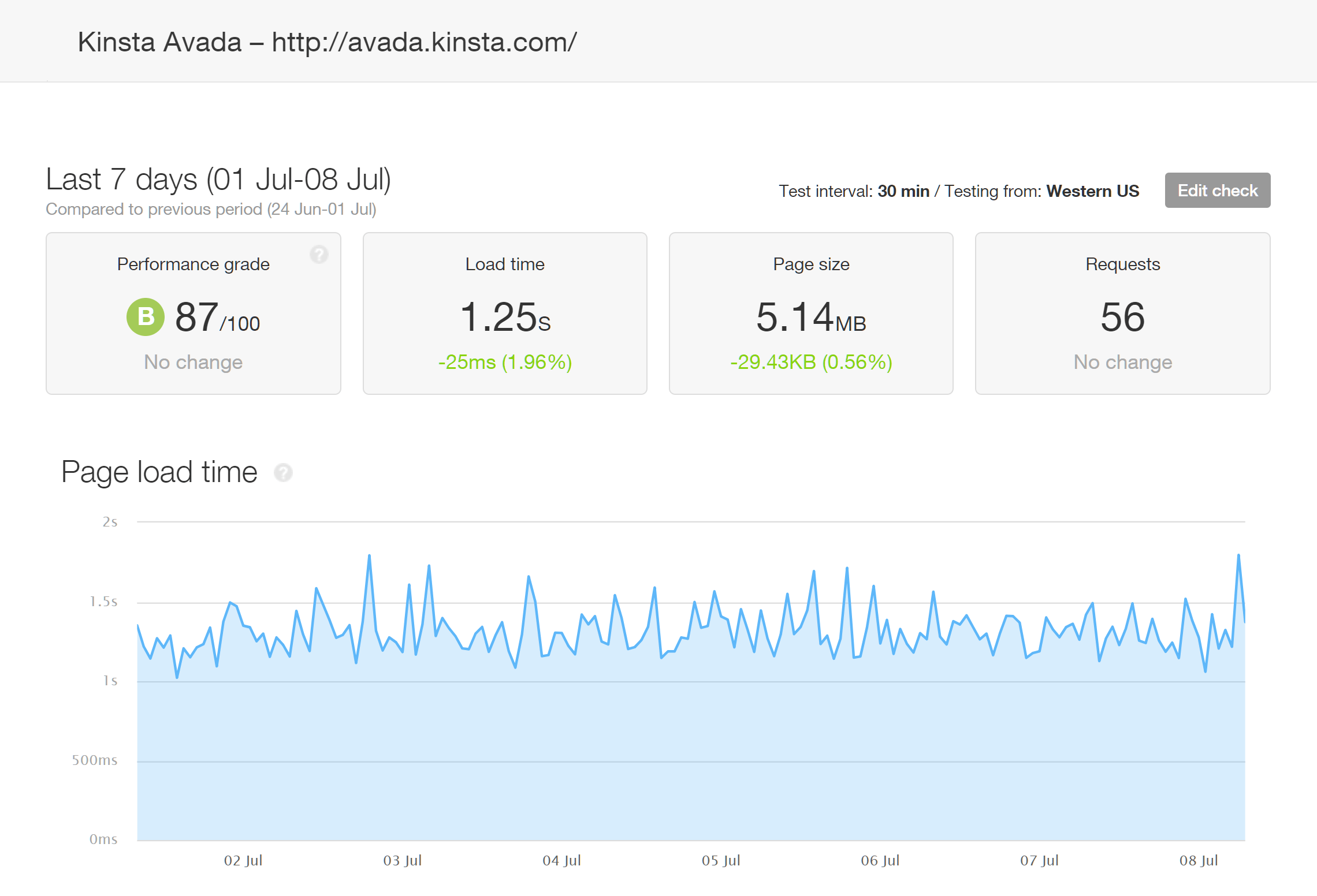The image size is (1317, 896).
Task: Click the 2s y-axis label
Action: (110, 522)
